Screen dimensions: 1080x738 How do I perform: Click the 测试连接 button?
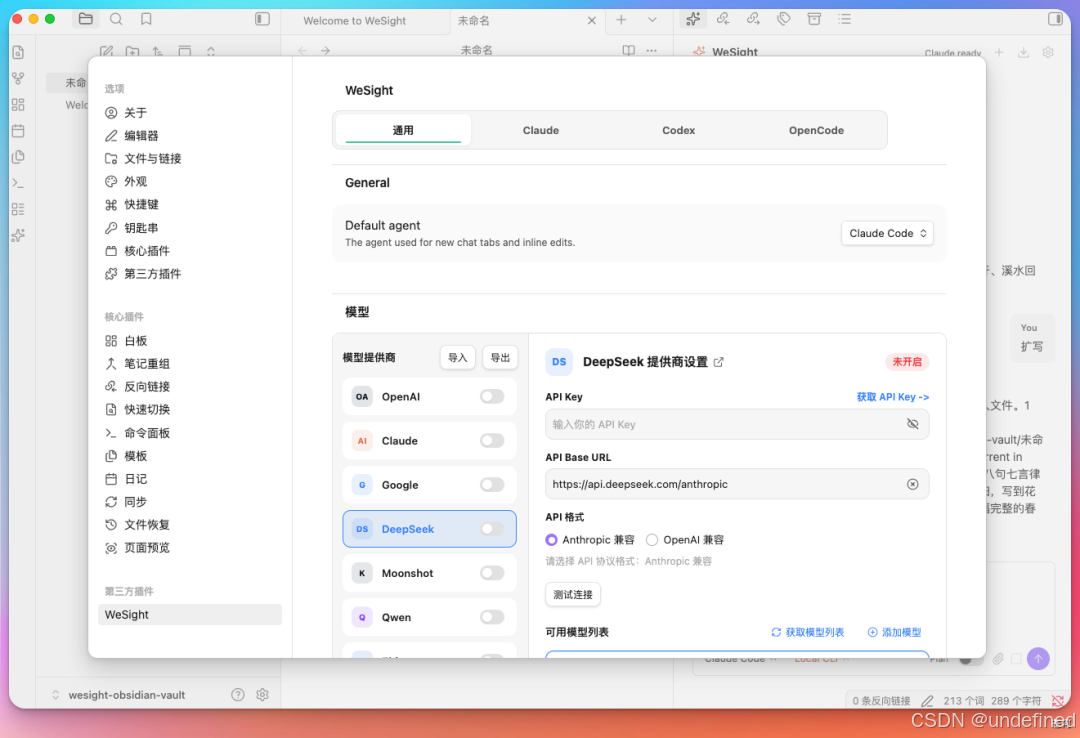click(x=572, y=594)
